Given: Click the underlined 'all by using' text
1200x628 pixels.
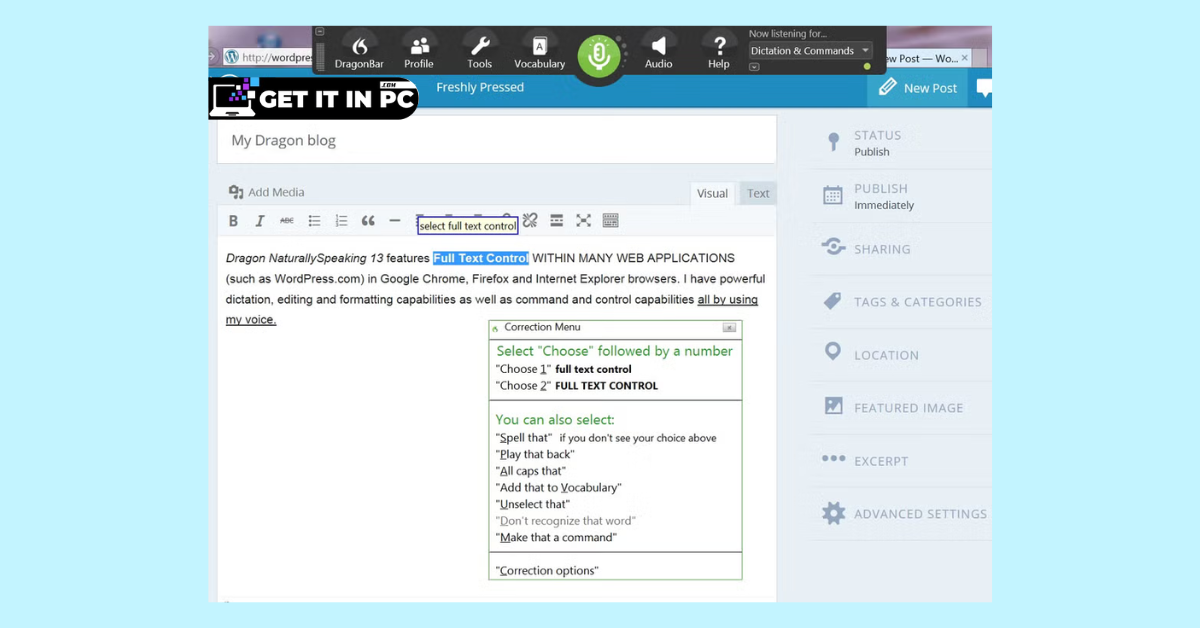Looking at the screenshot, I should tap(728, 299).
